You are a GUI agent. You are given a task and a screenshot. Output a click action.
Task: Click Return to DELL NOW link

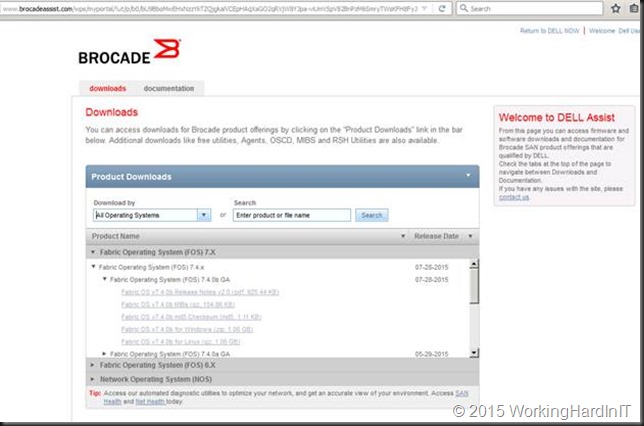click(550, 31)
